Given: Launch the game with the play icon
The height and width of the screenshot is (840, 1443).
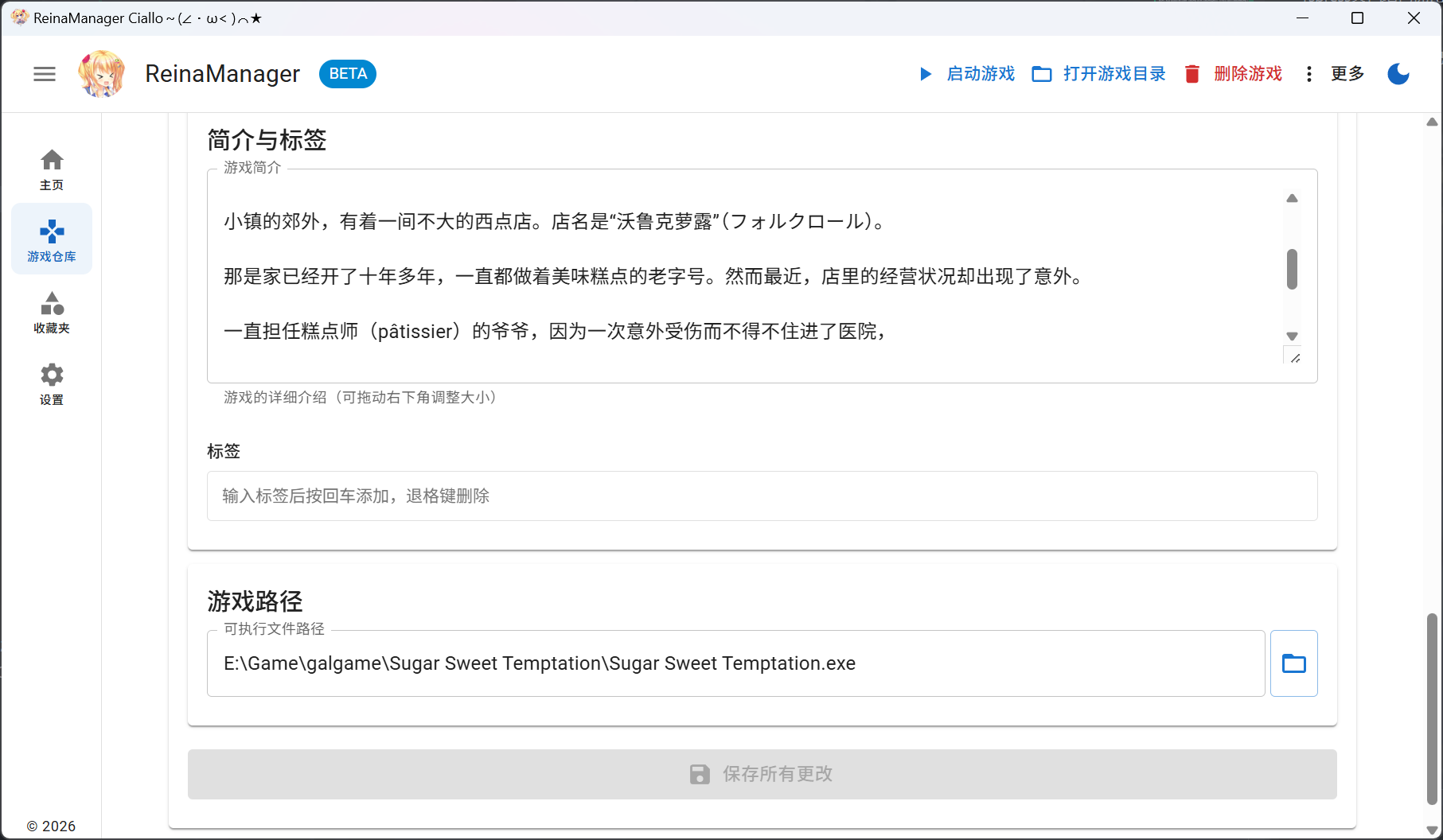Looking at the screenshot, I should (x=926, y=74).
